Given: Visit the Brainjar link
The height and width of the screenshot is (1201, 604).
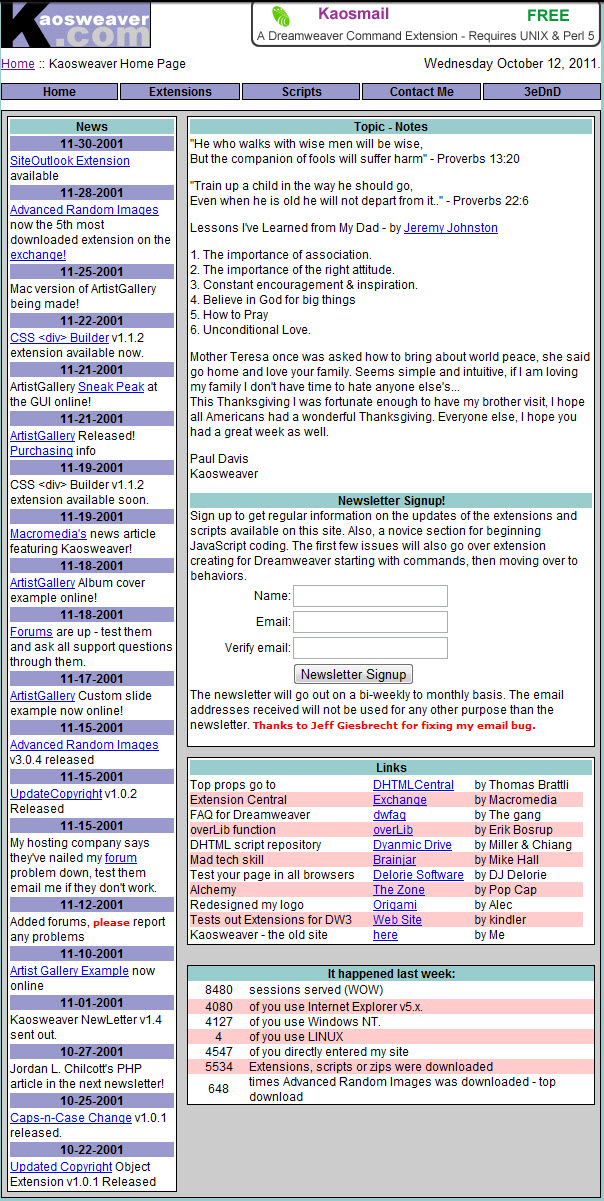Looking at the screenshot, I should 394,860.
